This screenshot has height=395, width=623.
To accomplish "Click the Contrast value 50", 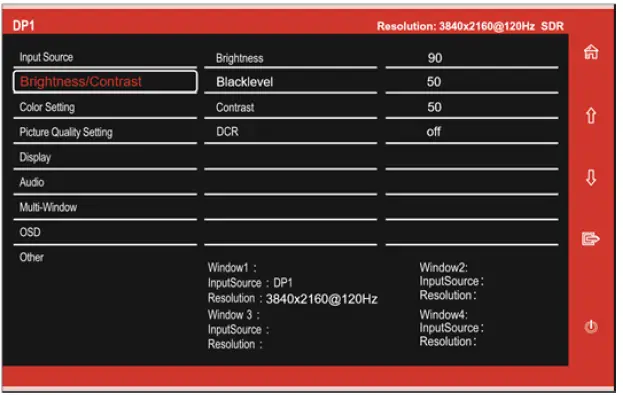I will (x=434, y=107).
